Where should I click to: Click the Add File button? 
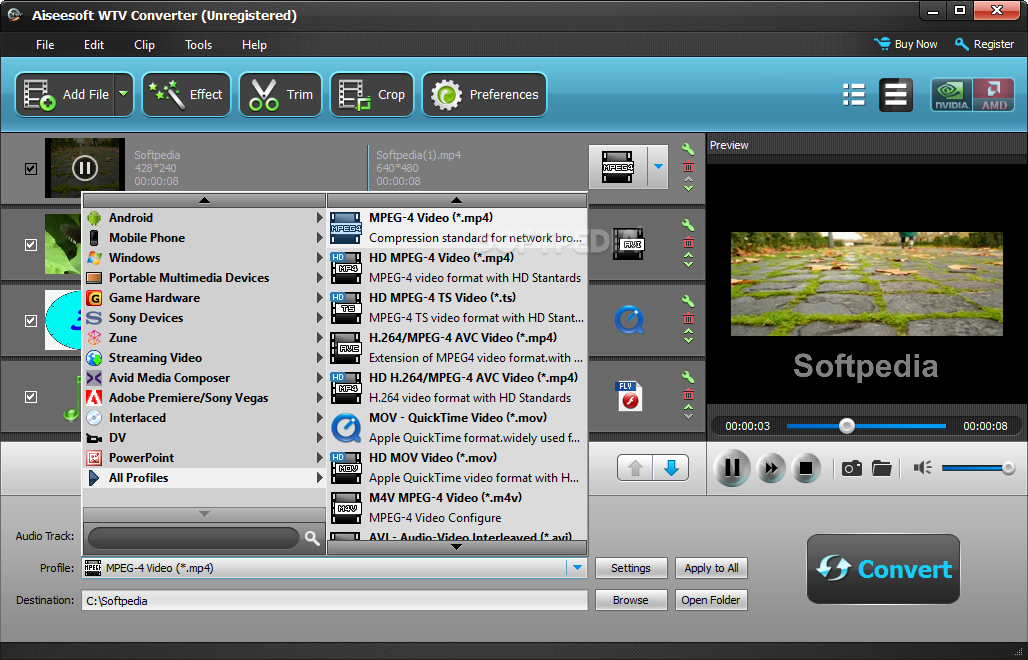(x=64, y=94)
